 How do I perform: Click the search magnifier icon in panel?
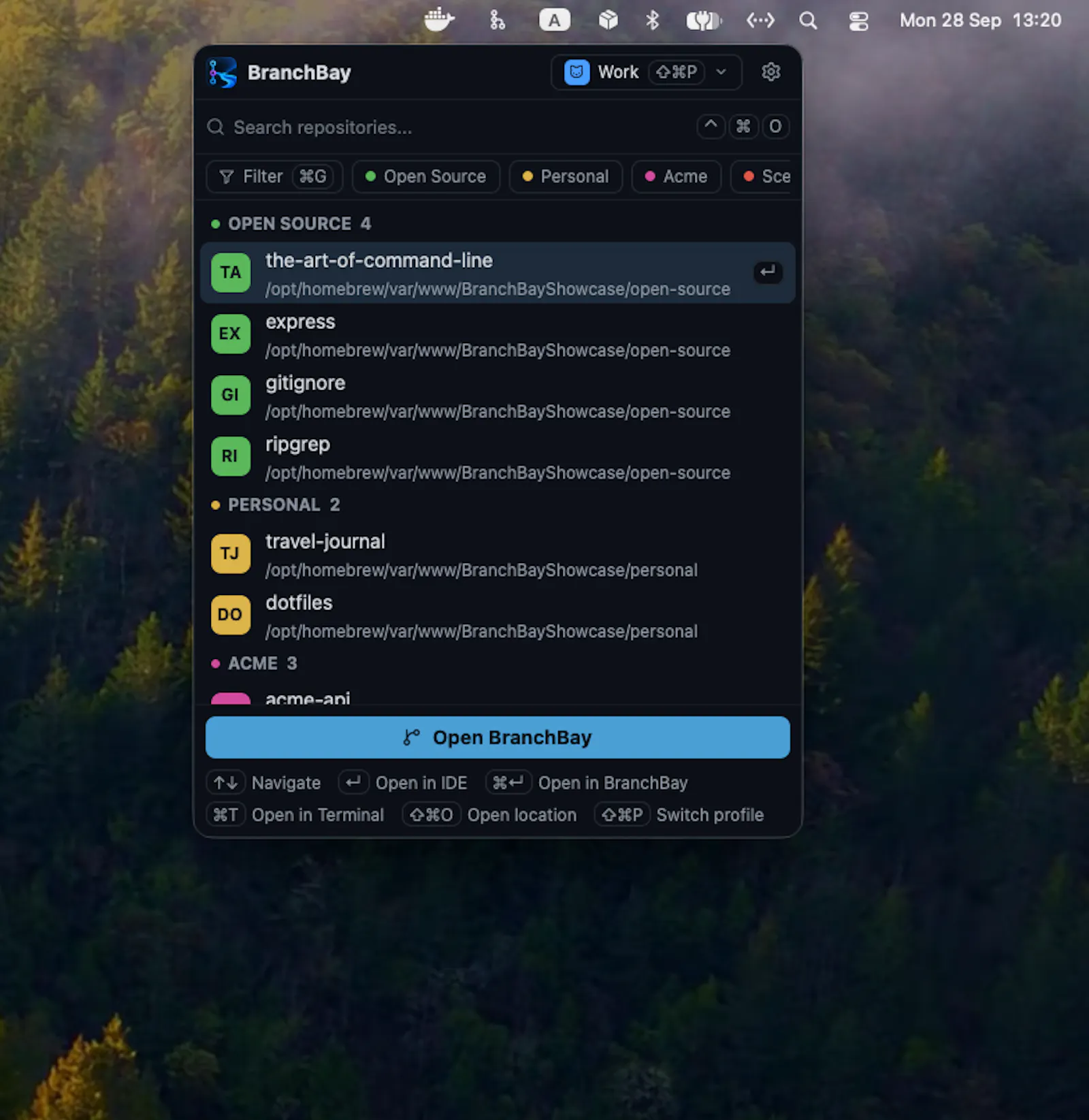coord(216,127)
